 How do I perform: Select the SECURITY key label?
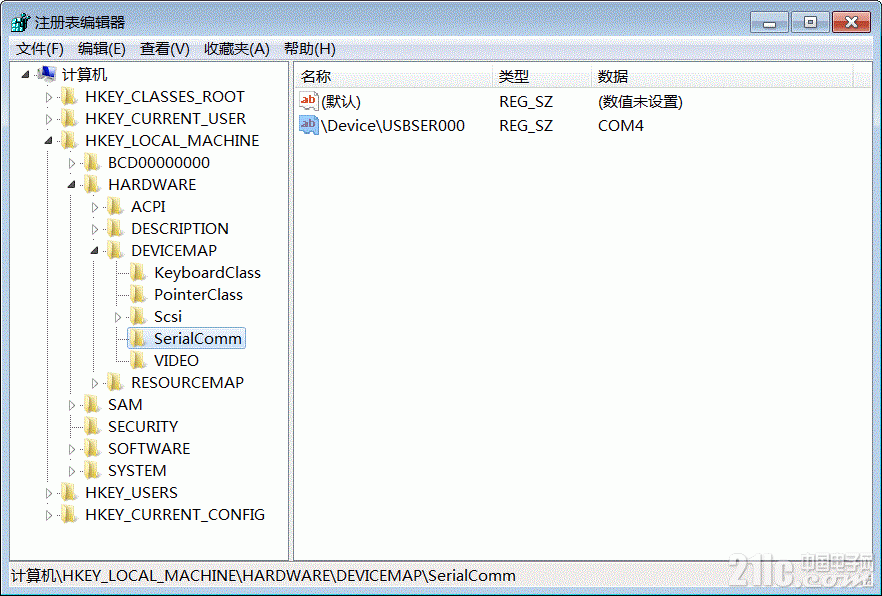[143, 427]
